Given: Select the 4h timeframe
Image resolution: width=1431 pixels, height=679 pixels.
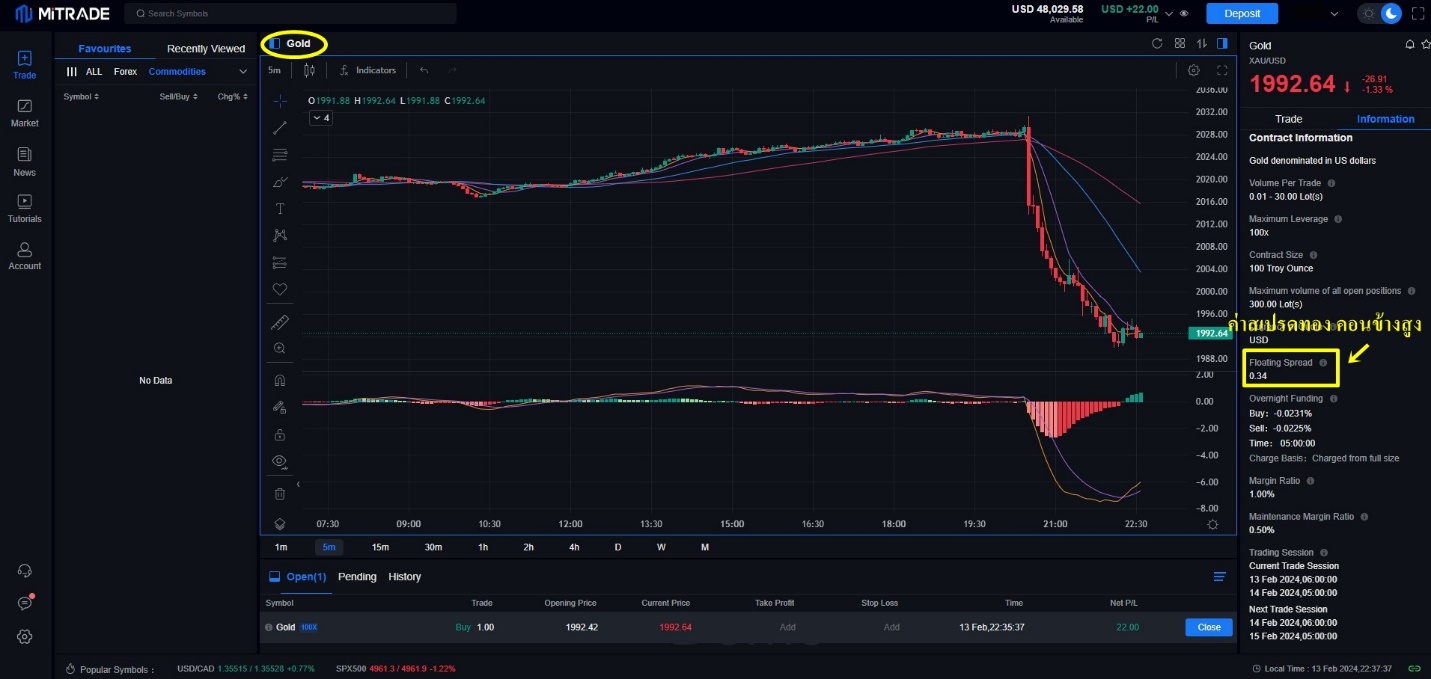Looking at the screenshot, I should point(574,547).
